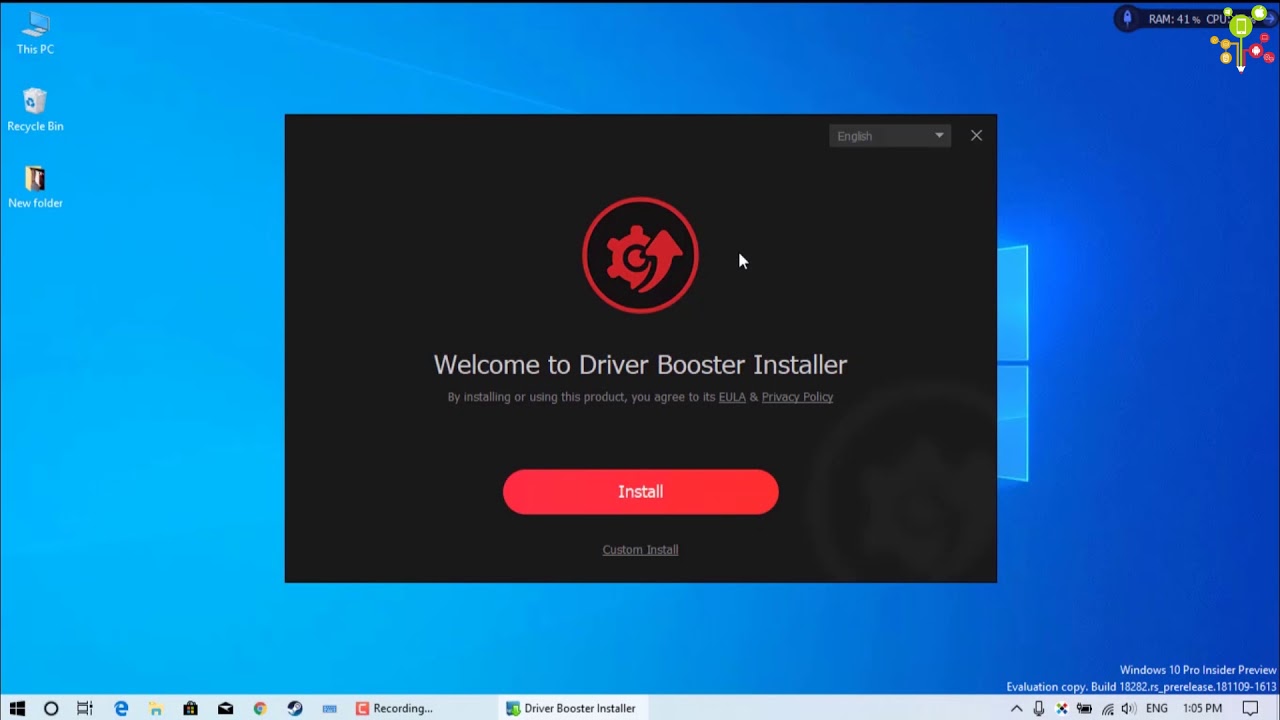Screen dimensions: 1280x720
Task: Click the blue arrow on RAM widget
Action: click(1270, 18)
